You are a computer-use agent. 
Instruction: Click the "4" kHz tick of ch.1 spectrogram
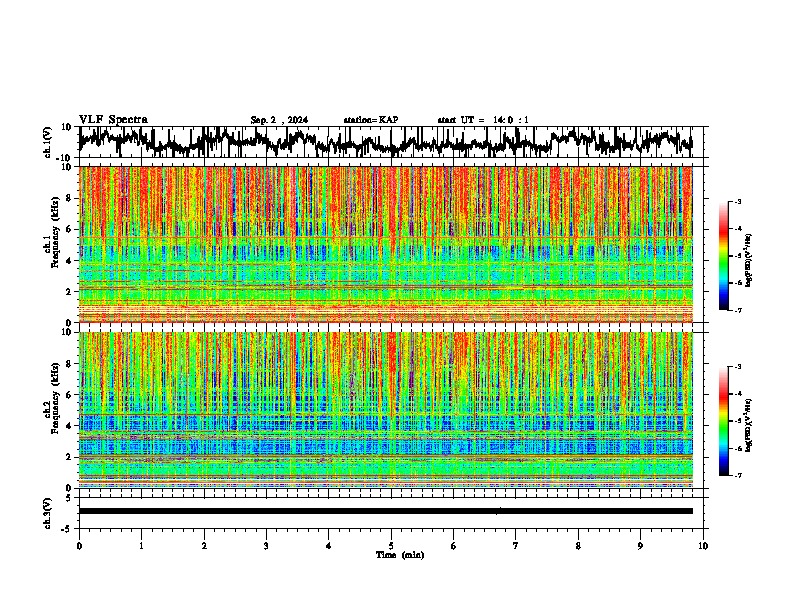coord(70,261)
